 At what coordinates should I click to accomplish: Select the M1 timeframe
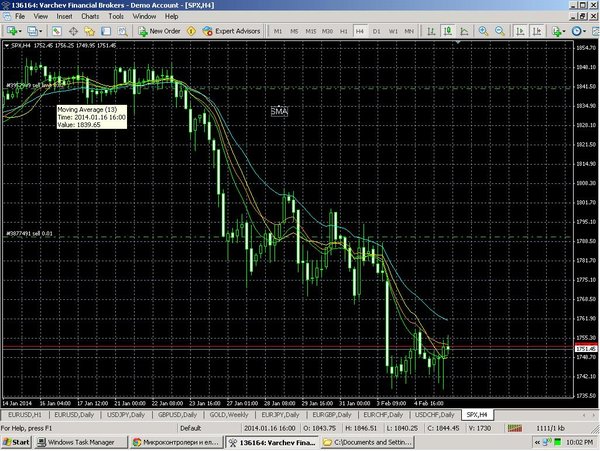pos(278,31)
